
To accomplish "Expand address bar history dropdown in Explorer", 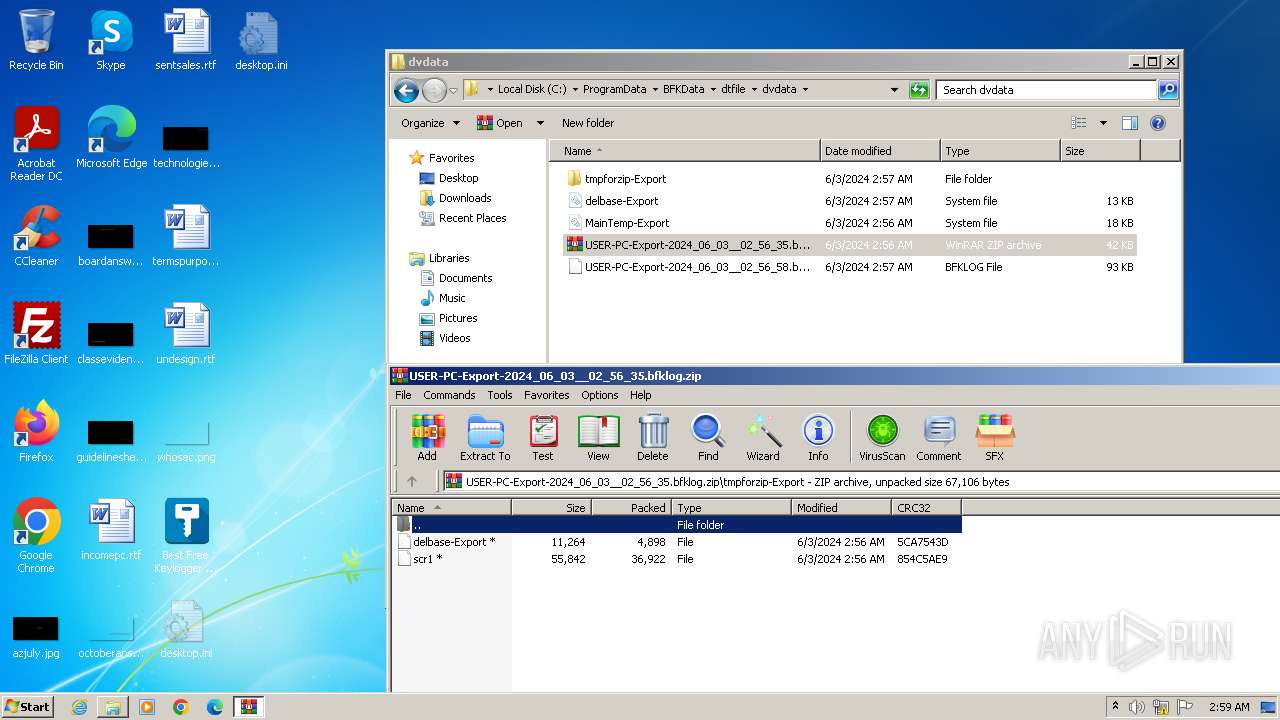I will (894, 90).
